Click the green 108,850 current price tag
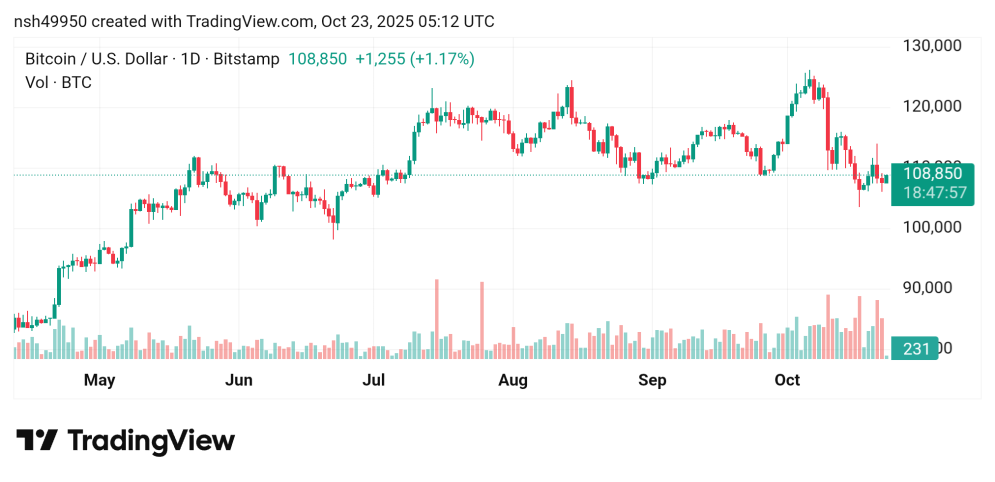The image size is (995, 482). click(933, 173)
